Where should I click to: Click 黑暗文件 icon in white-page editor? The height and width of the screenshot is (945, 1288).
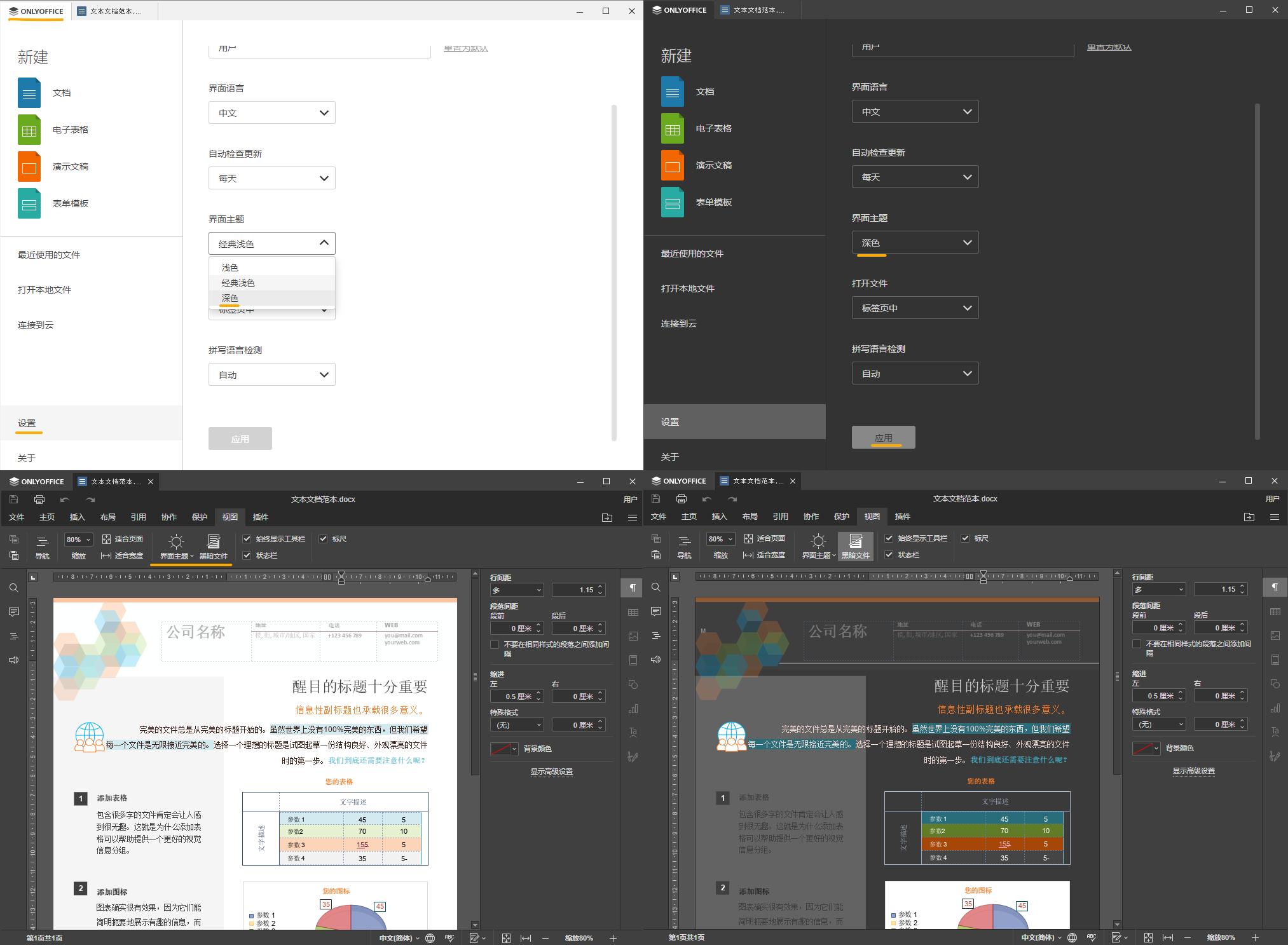tap(214, 541)
